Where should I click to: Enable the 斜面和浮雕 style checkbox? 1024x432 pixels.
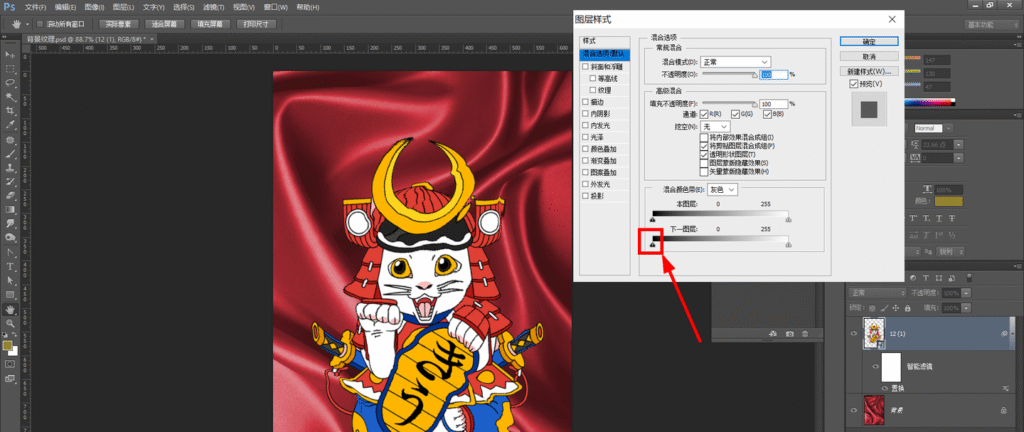(585, 66)
